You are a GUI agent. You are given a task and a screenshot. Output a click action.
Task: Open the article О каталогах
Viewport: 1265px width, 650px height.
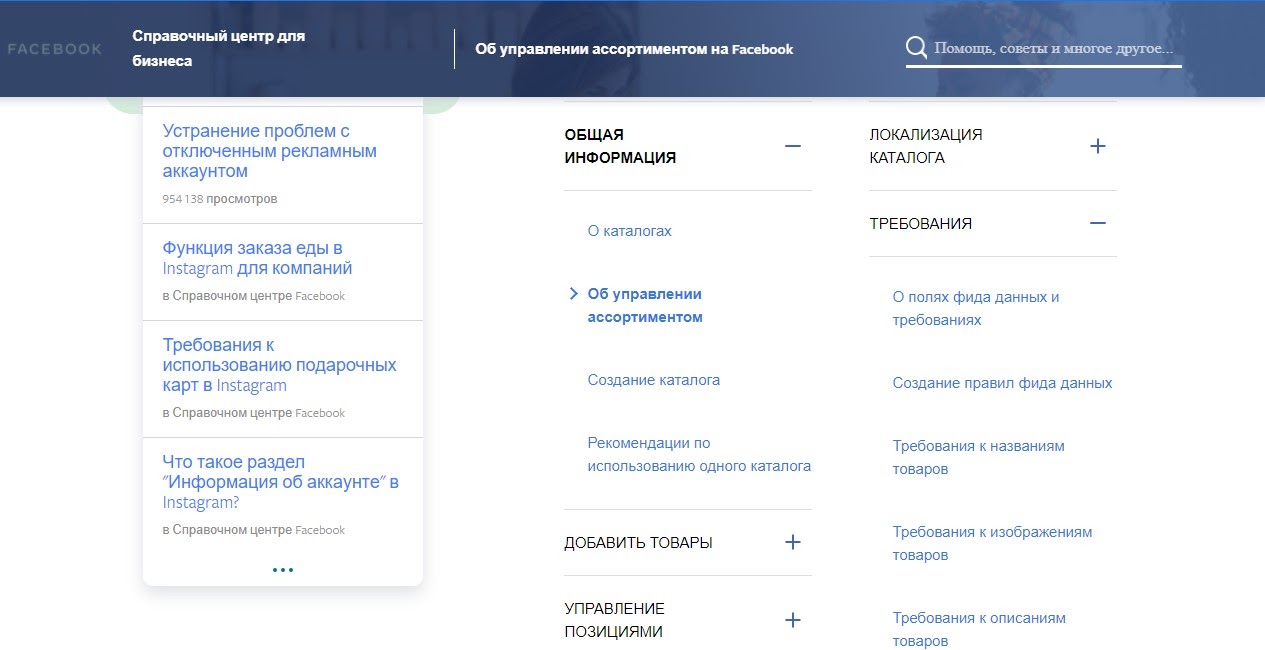point(629,231)
